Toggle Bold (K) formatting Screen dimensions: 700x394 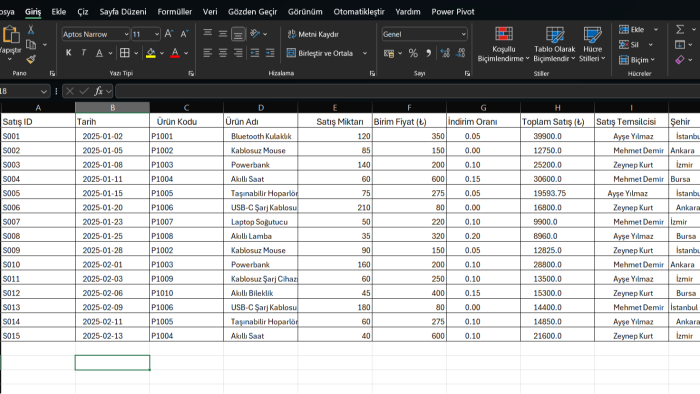(68, 53)
